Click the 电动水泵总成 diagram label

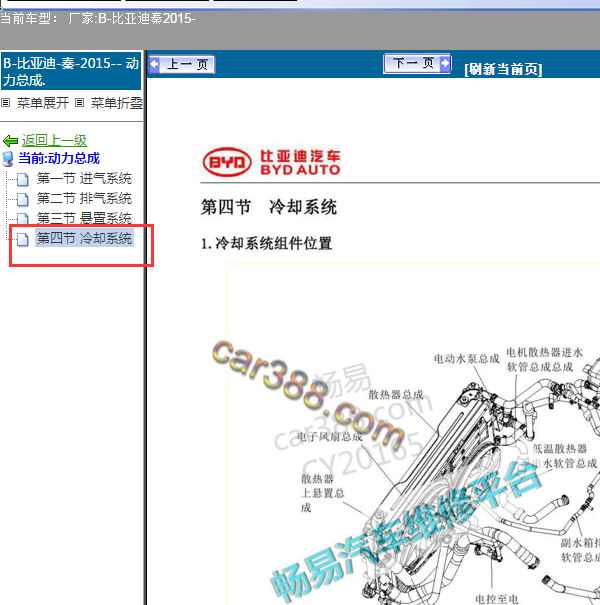pos(466,359)
